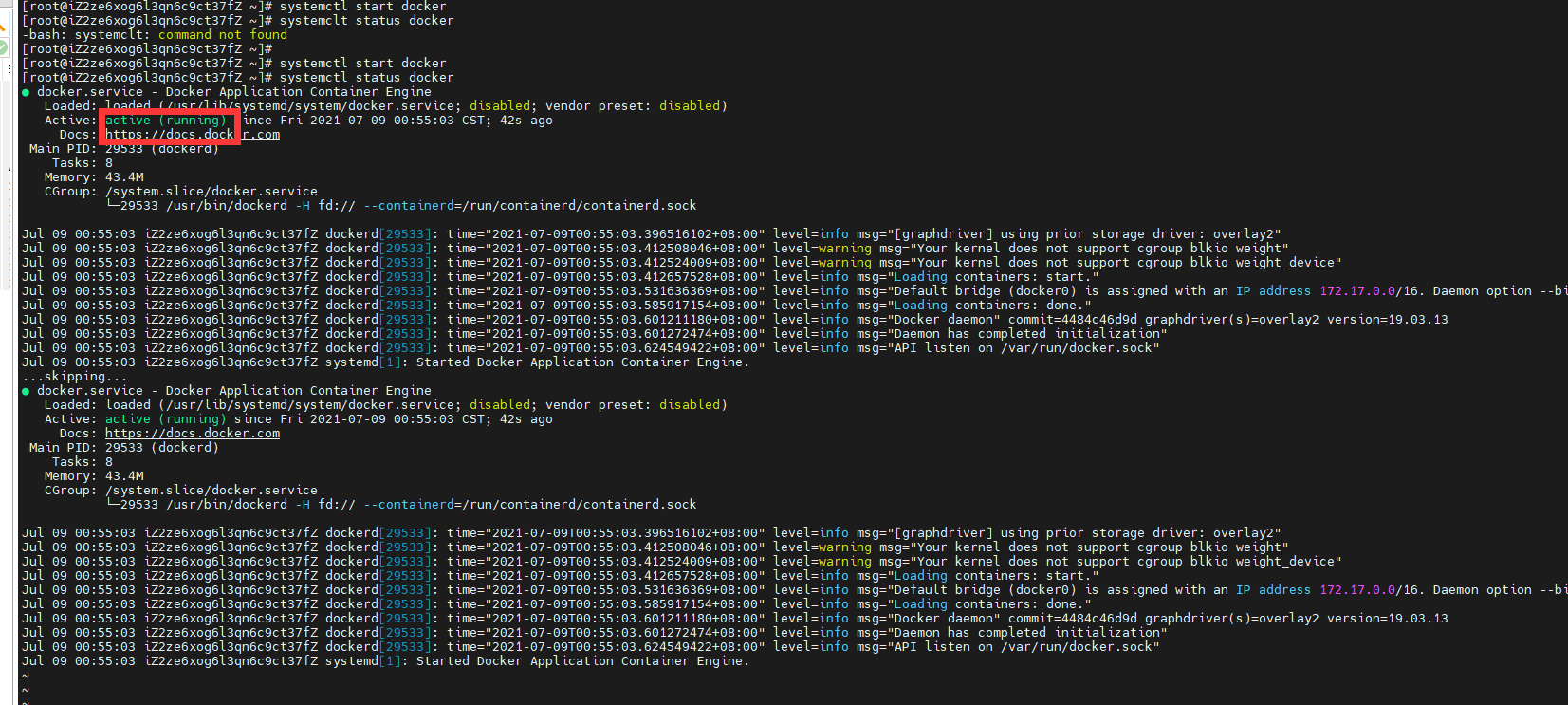
Task: Click the first 'Tasks: 8' line
Action: (82, 163)
